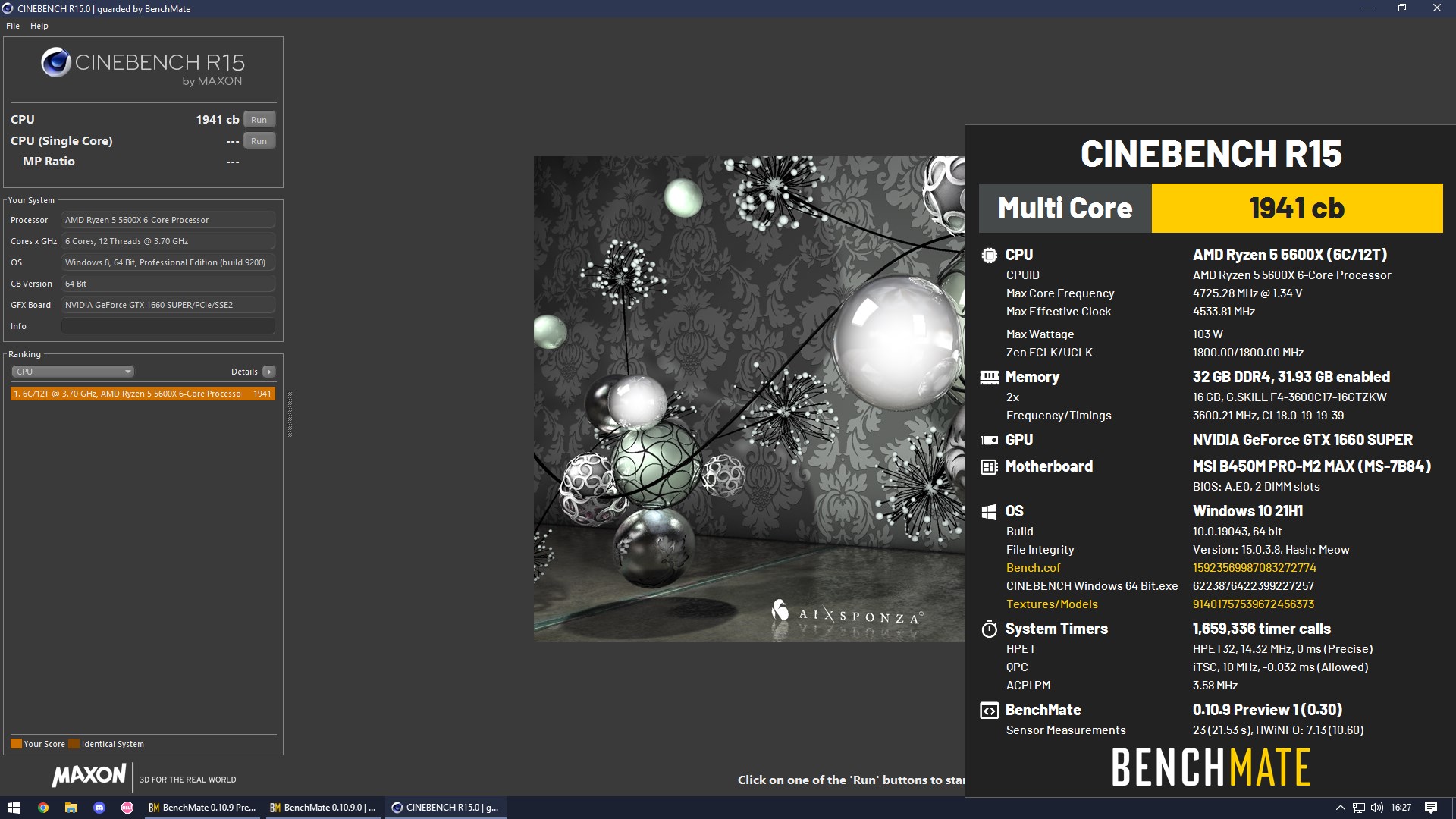The width and height of the screenshot is (1456, 819).
Task: Click the BenchMate code window icon
Action: click(x=989, y=711)
